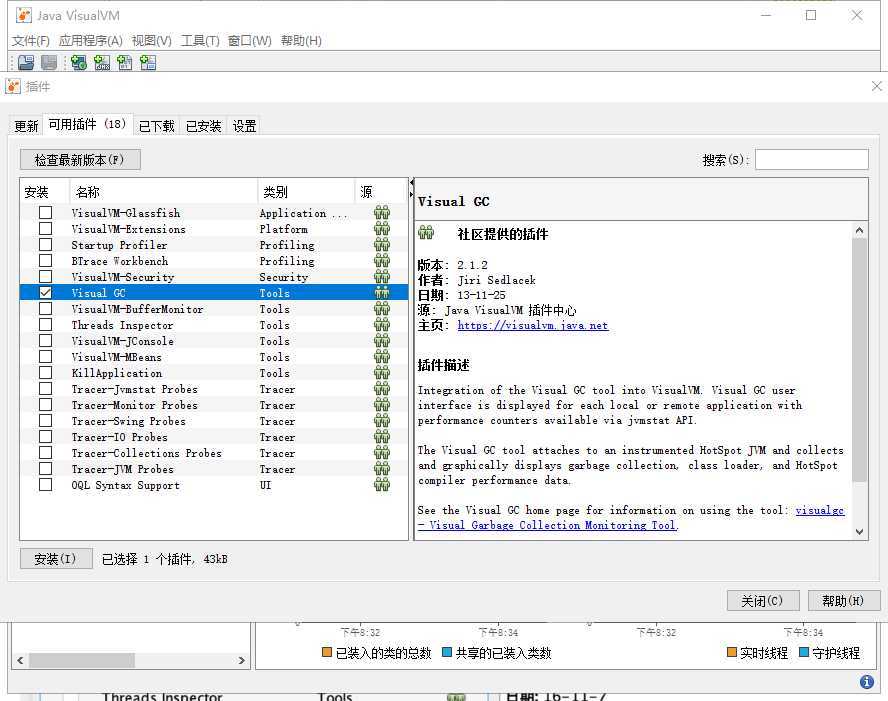Check the VisualVM-Extensions install checkbox

(45, 228)
